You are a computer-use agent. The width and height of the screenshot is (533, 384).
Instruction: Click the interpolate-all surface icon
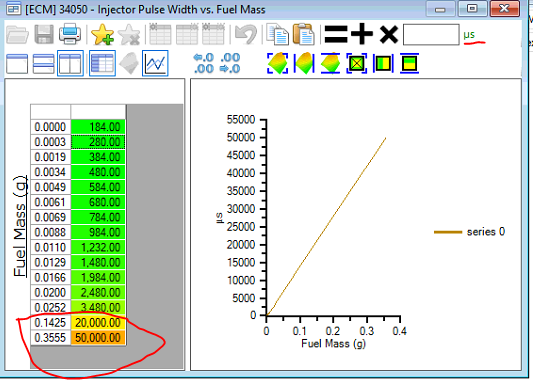click(x=277, y=63)
